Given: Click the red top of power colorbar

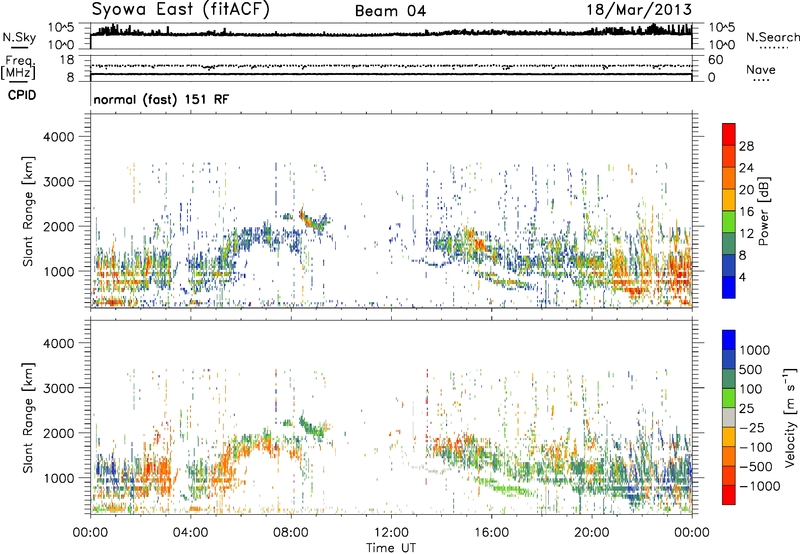Looking at the screenshot, I should click(x=729, y=134).
